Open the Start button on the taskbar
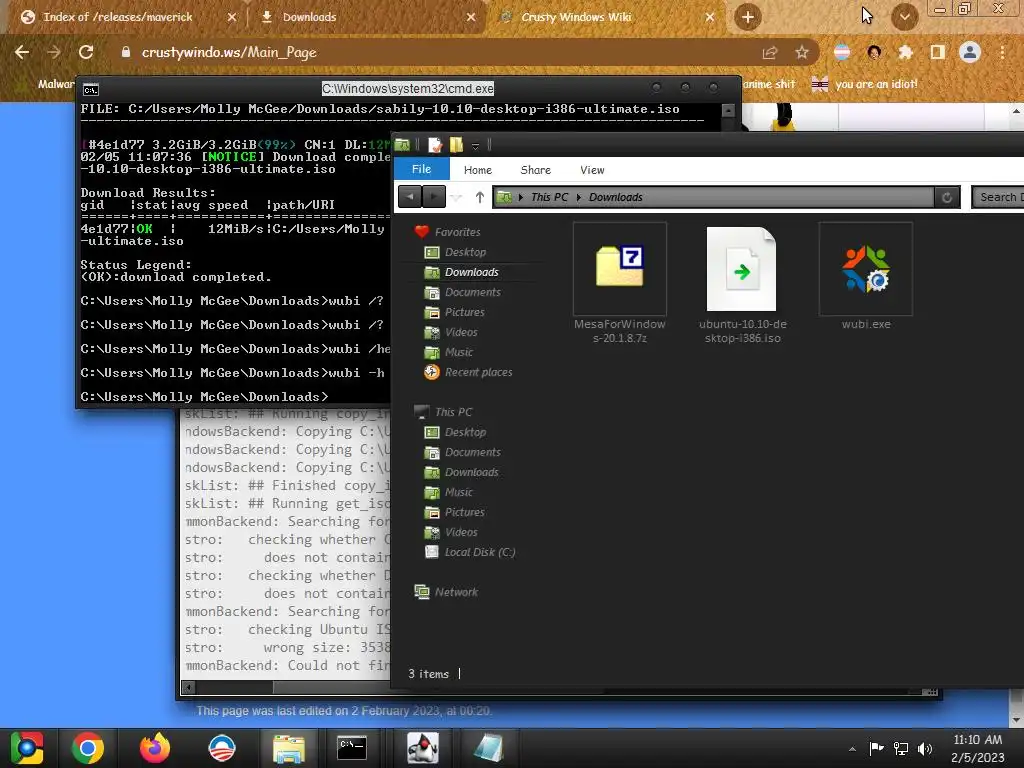Screen dimensions: 1024x768 pyautogui.click(x=26, y=748)
